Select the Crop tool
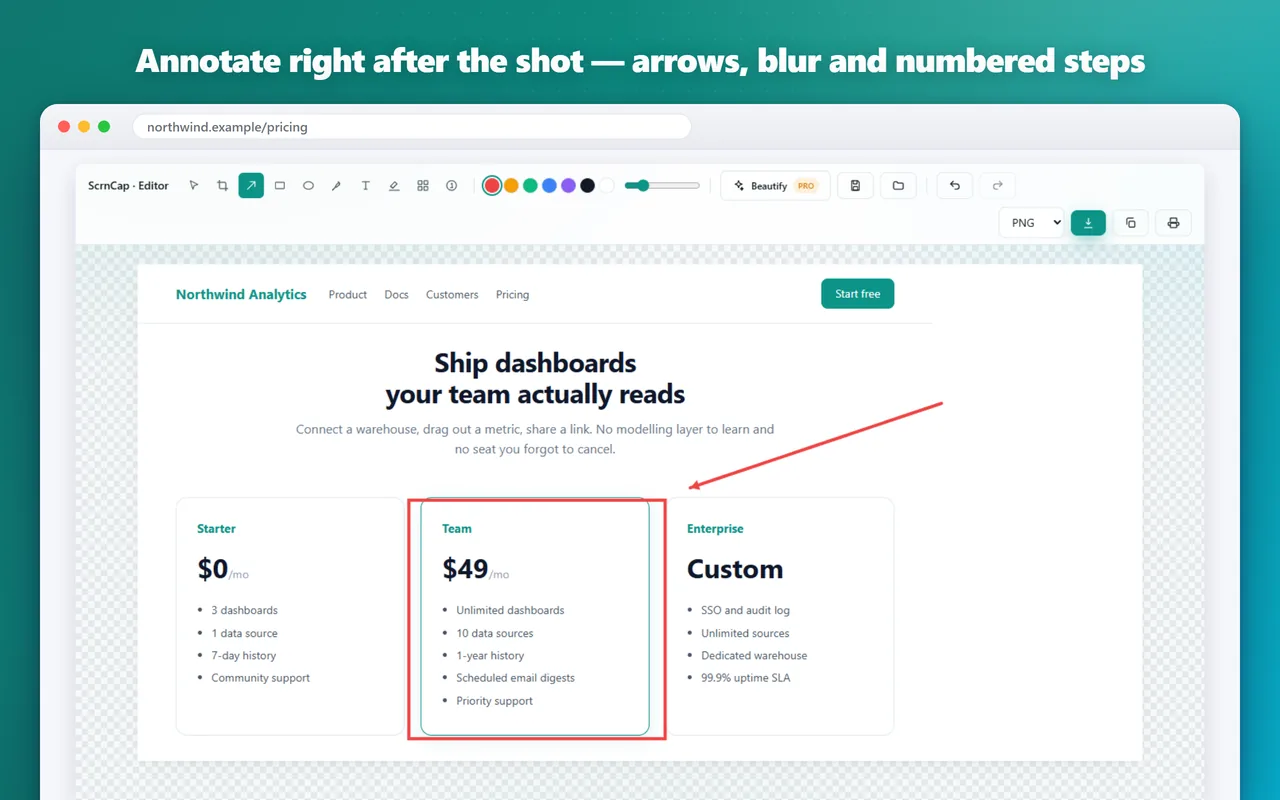The image size is (1280, 800). [x=222, y=185]
